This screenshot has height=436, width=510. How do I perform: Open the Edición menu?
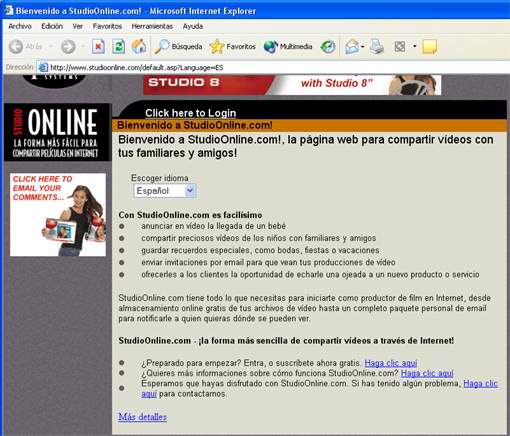52,26
